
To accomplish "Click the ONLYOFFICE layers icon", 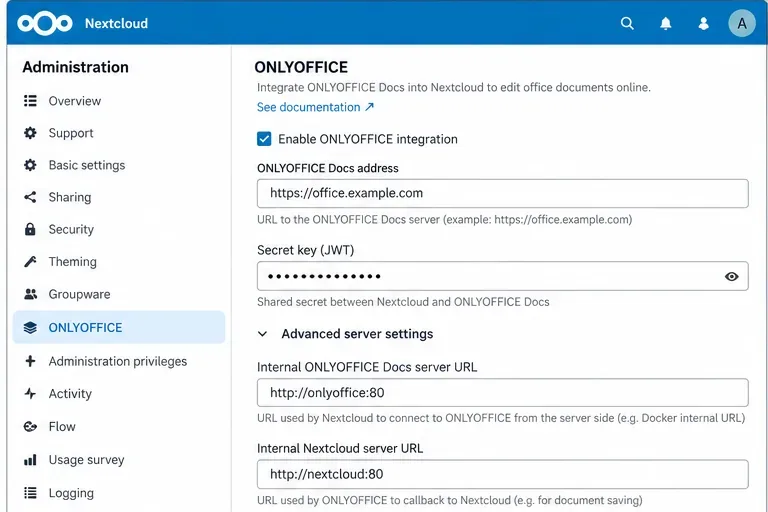I will tap(30, 327).
